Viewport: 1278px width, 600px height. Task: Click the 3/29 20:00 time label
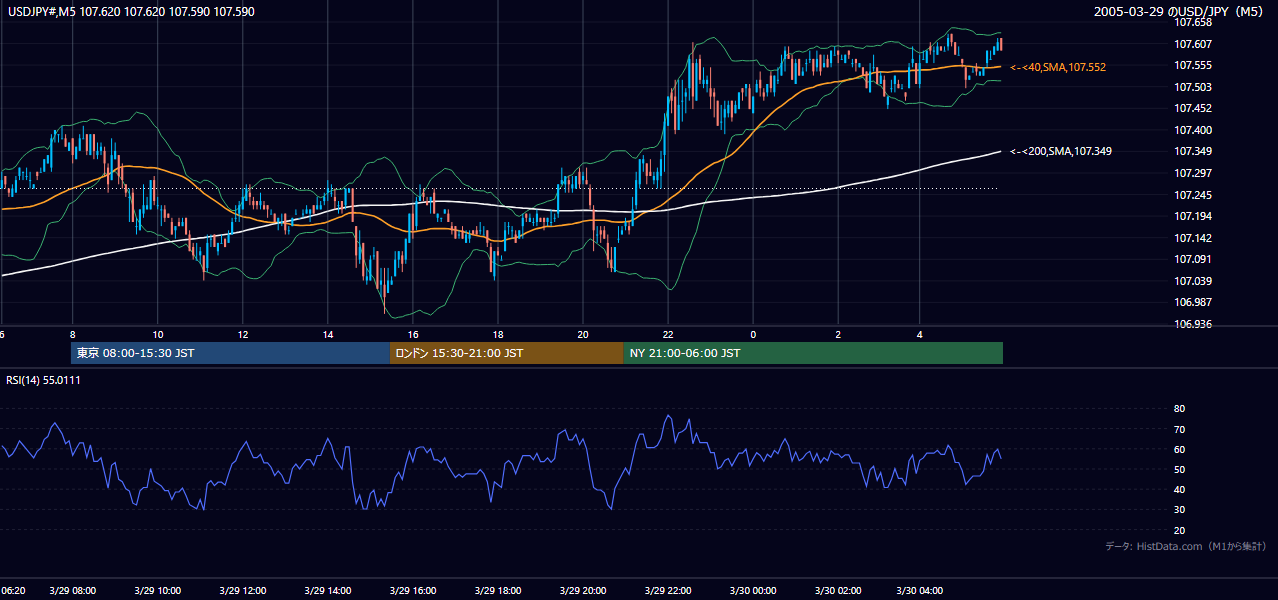[x=582, y=590]
